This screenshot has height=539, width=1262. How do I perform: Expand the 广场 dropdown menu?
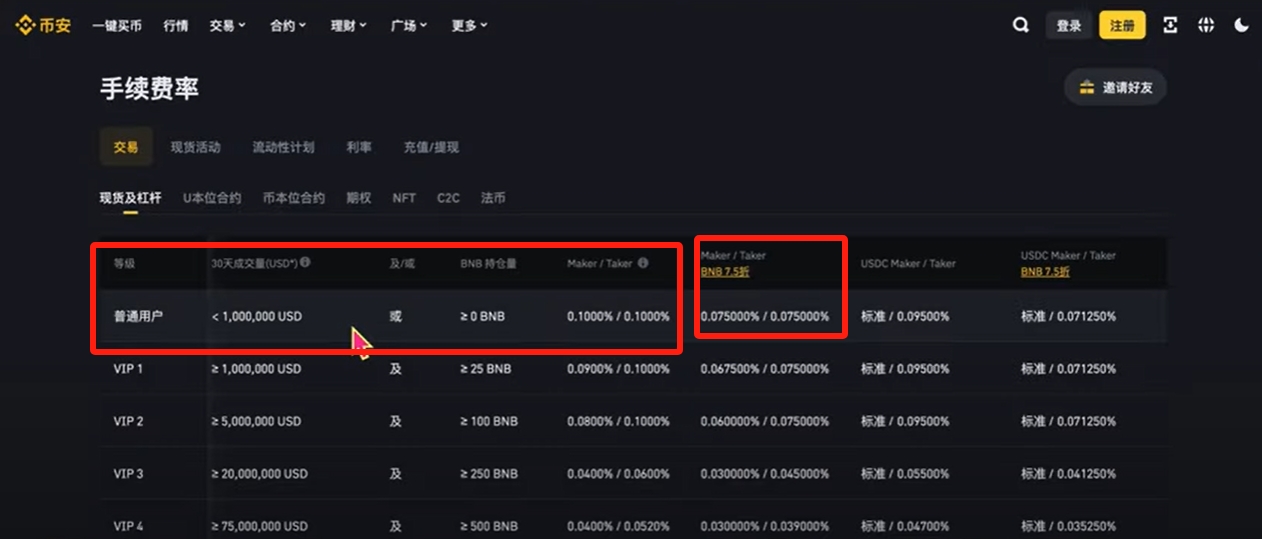tap(409, 26)
